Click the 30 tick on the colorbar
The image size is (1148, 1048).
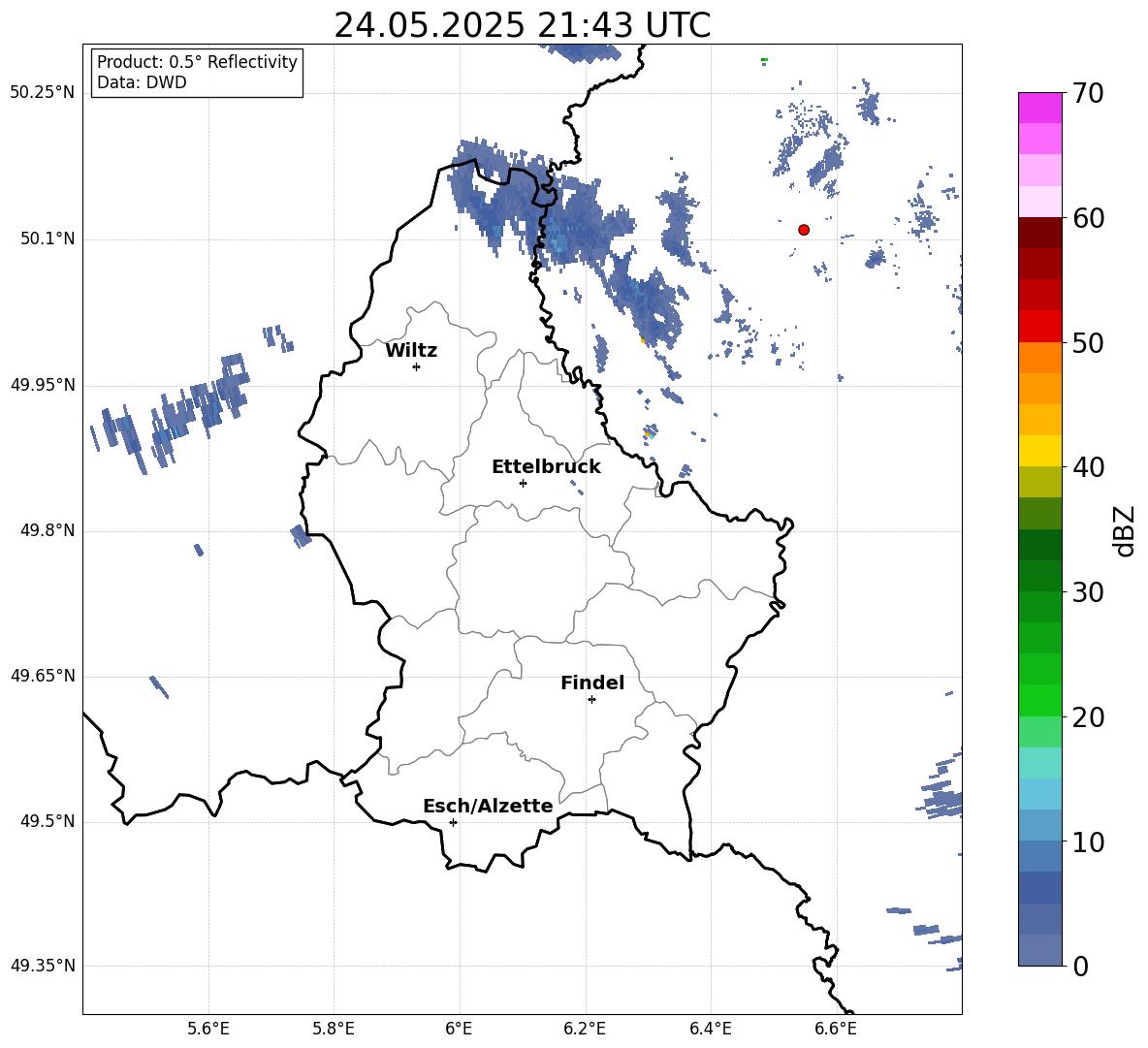1088,592
